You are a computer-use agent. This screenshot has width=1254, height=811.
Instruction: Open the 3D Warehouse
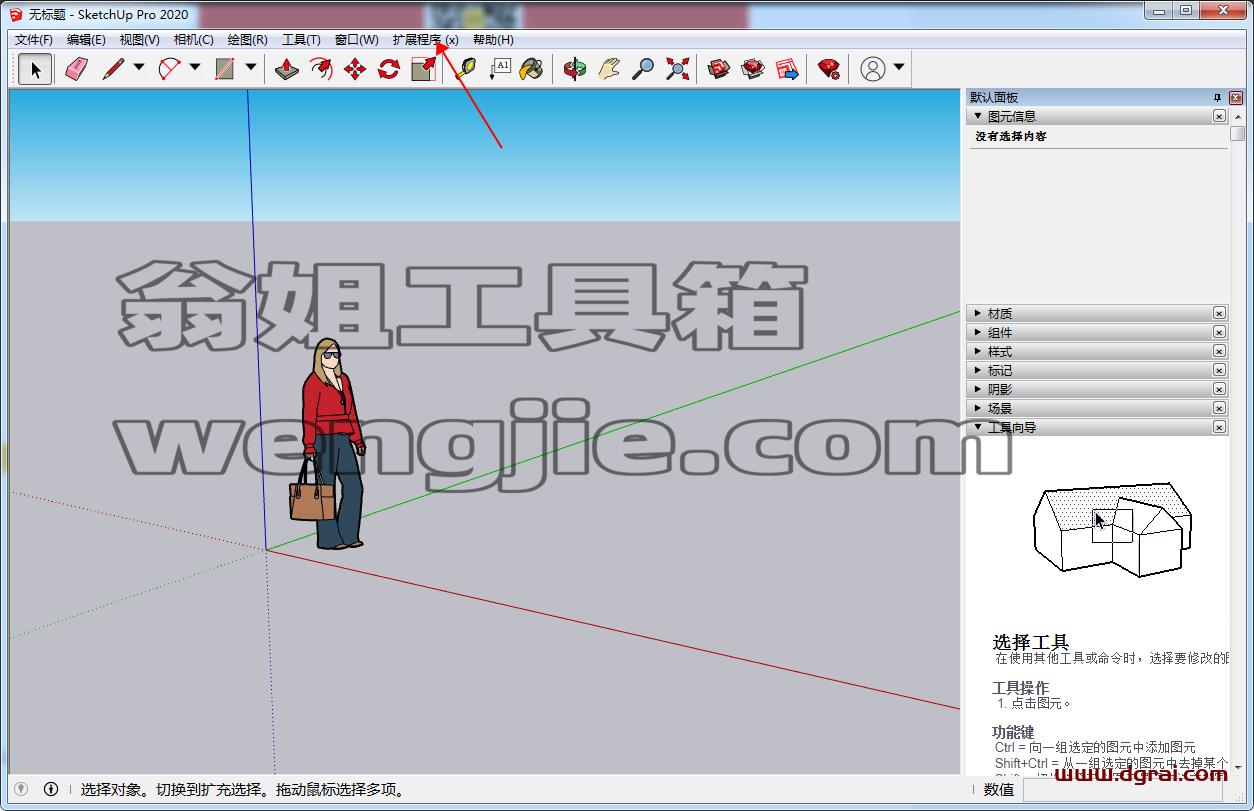pyautogui.click(x=719, y=69)
